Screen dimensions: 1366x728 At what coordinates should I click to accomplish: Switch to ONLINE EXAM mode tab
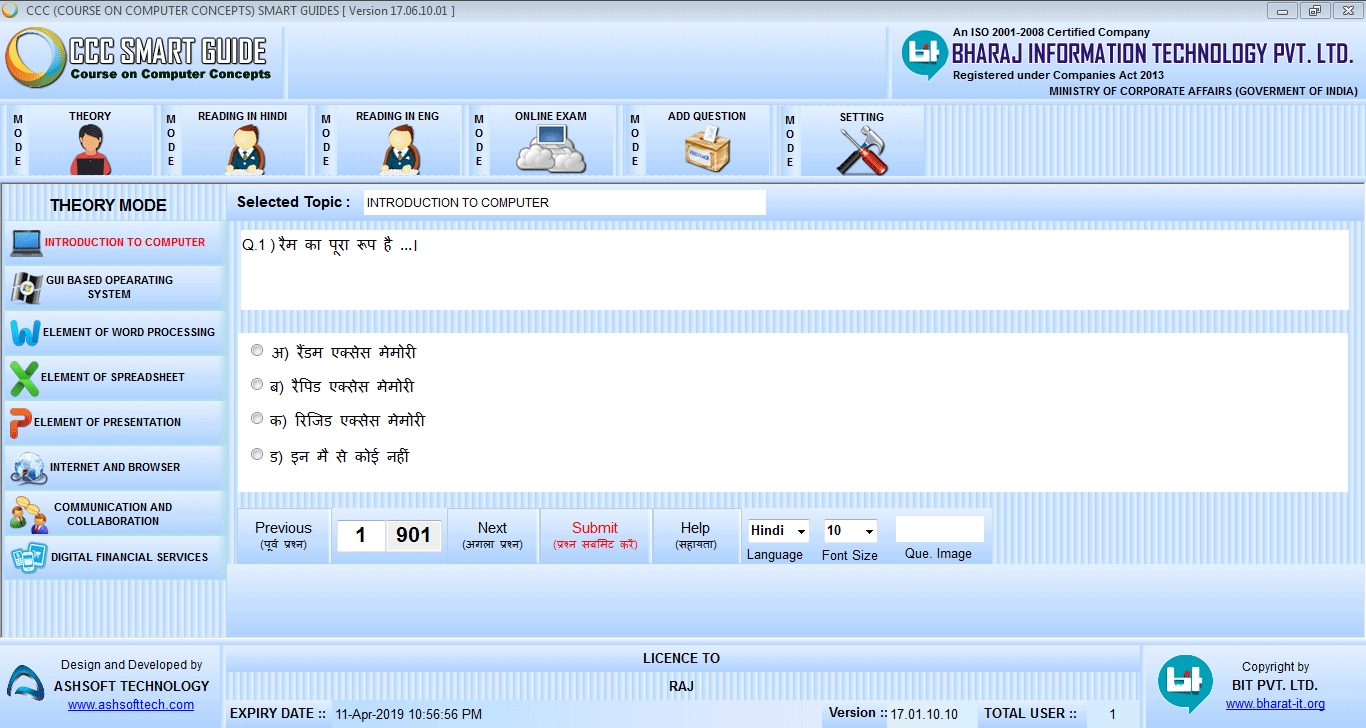coord(551,116)
